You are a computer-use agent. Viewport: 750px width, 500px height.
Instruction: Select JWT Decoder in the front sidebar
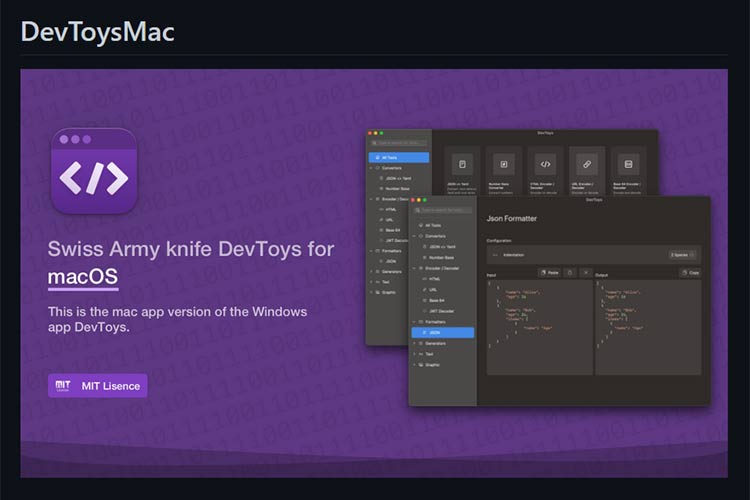pyautogui.click(x=436, y=310)
